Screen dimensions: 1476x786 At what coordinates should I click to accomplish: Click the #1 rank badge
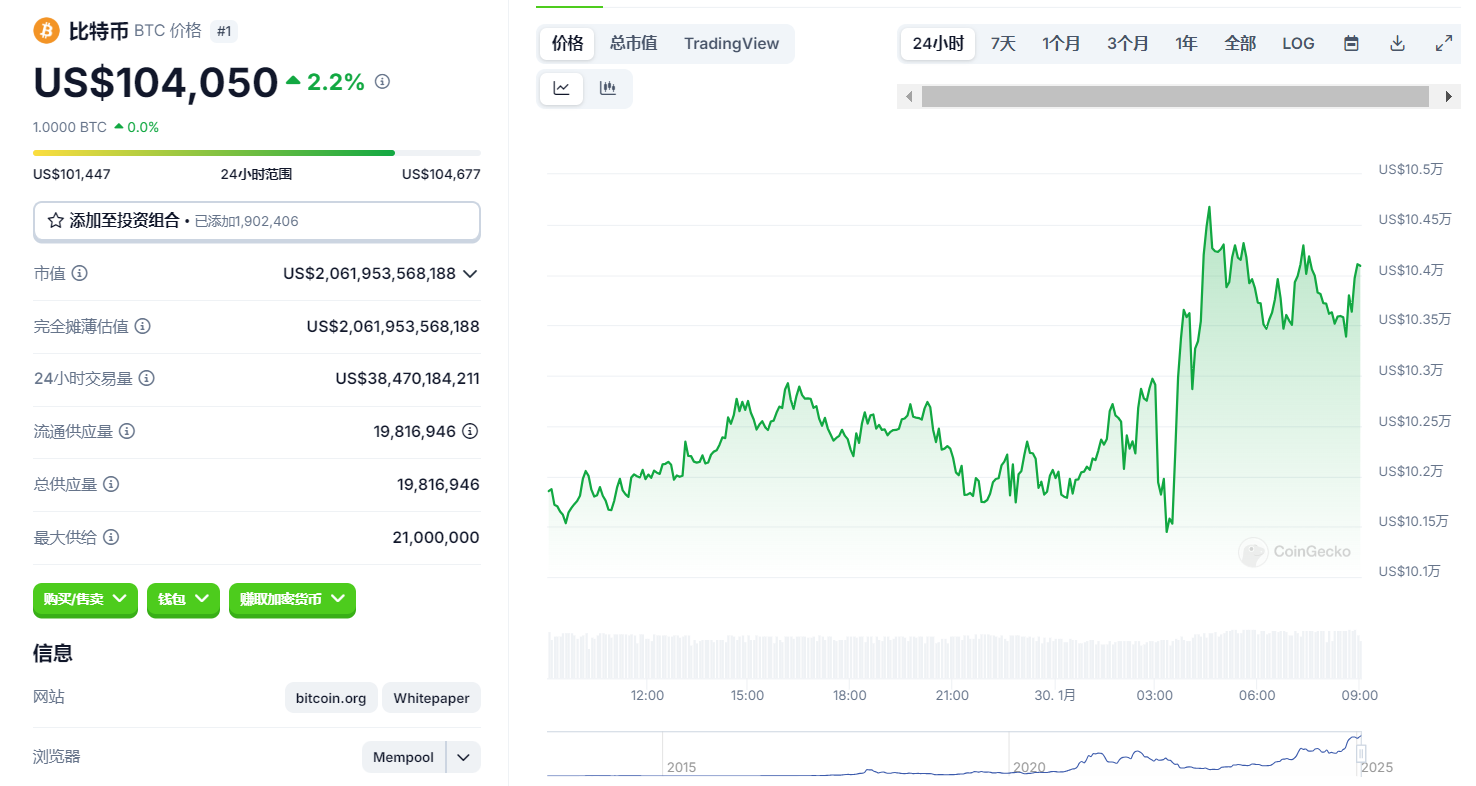point(224,31)
